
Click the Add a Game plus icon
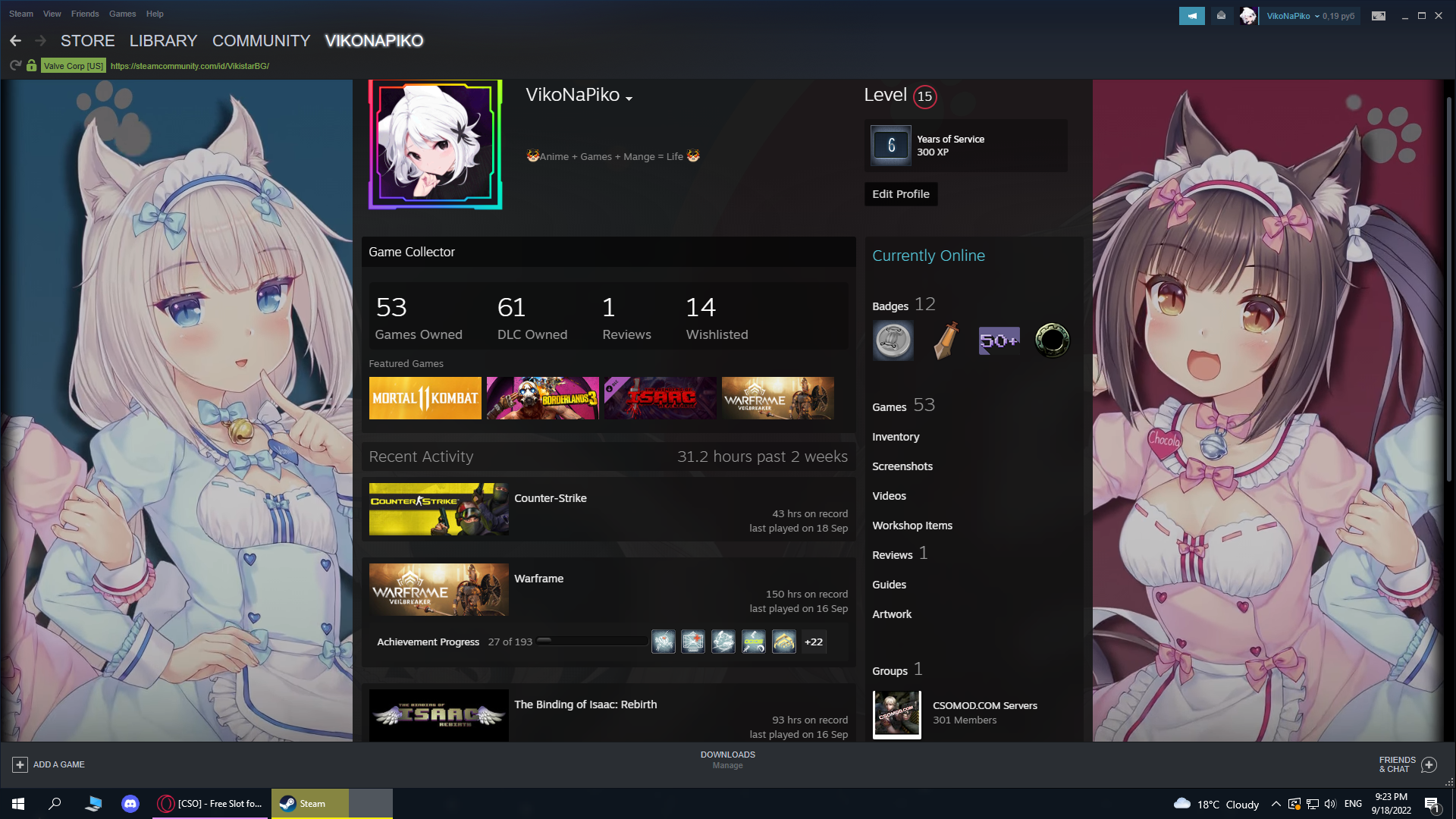click(x=20, y=764)
